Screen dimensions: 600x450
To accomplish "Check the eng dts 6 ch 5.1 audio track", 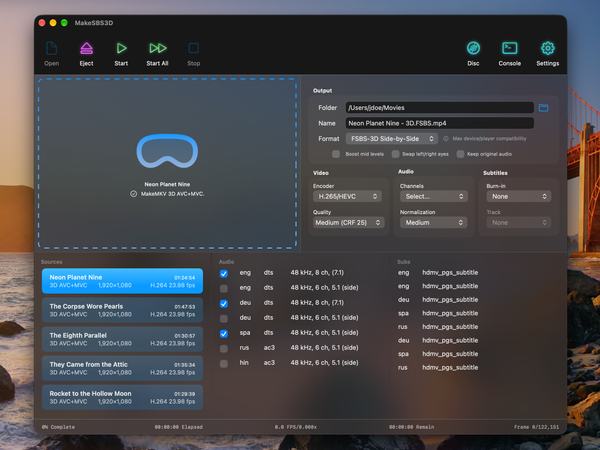I will (224, 288).
